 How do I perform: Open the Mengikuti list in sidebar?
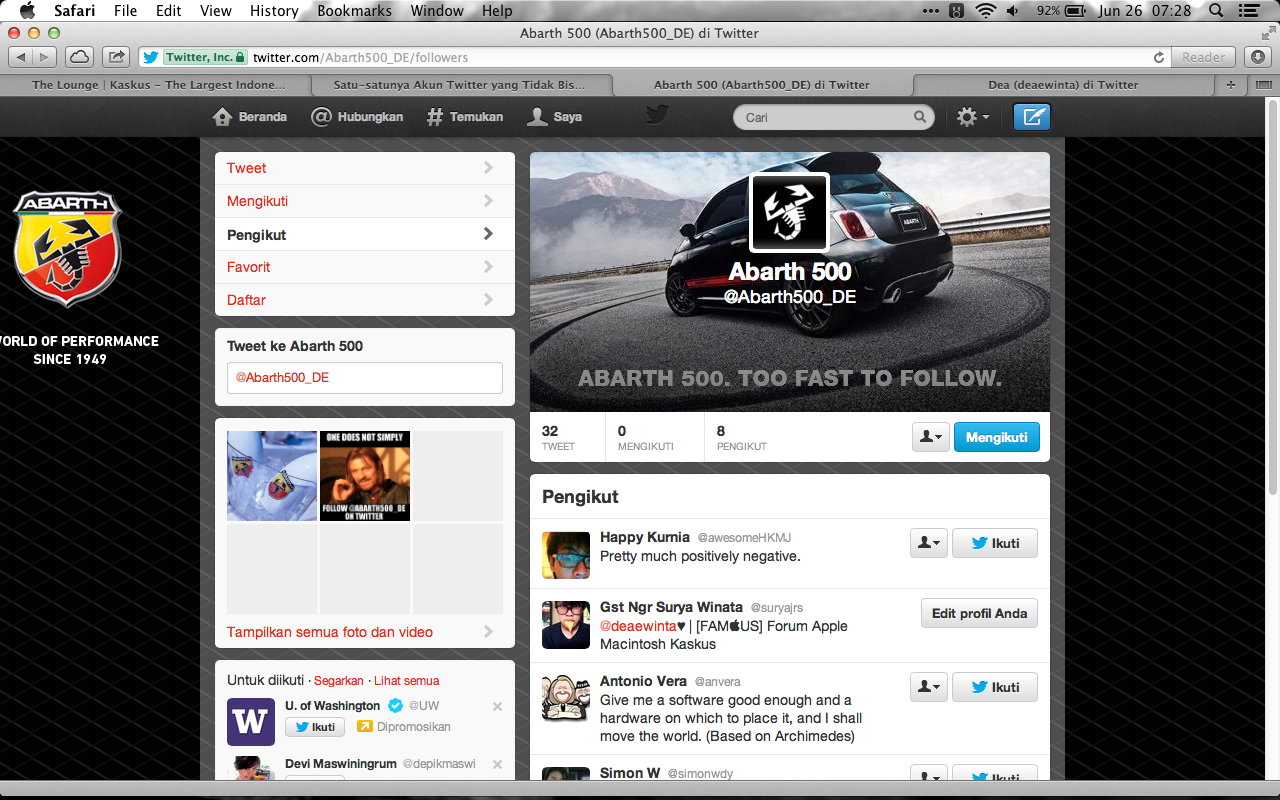(365, 201)
